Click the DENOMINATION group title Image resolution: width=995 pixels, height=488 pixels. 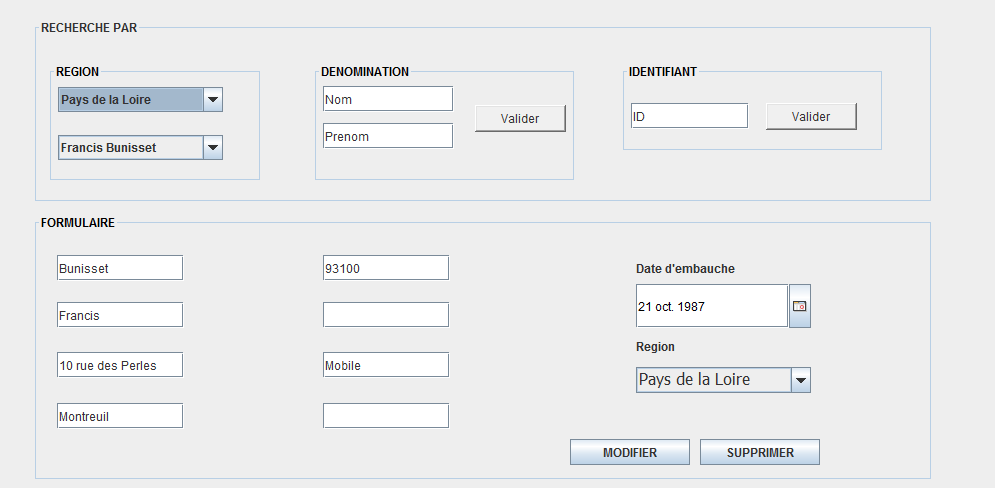[365, 72]
